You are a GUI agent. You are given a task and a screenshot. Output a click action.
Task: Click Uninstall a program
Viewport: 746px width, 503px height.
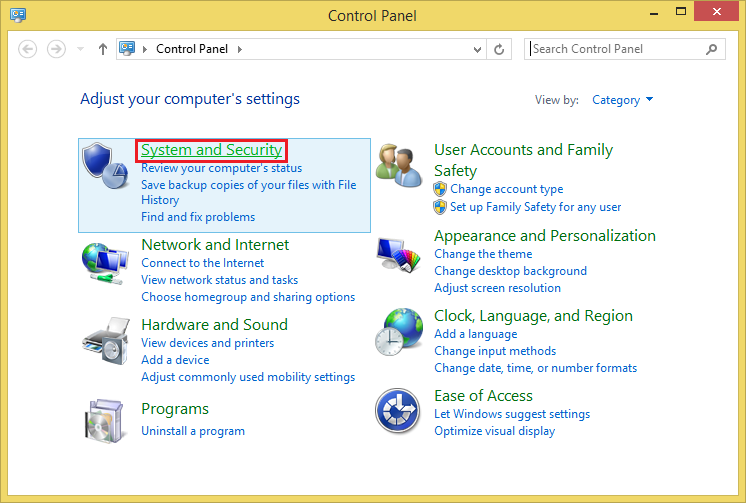(x=193, y=431)
